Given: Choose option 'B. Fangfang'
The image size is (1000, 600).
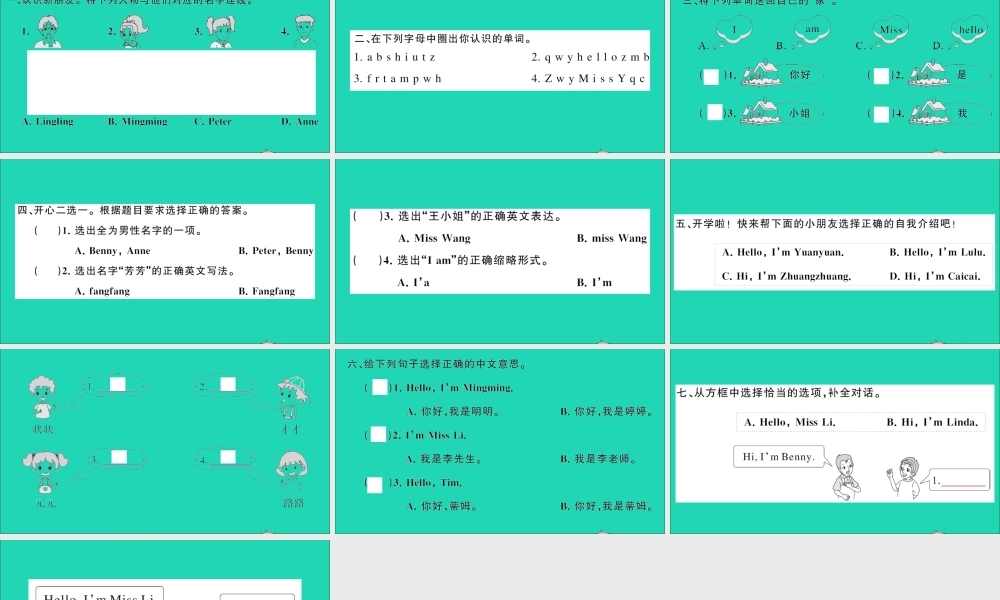Looking at the screenshot, I should coord(267,291).
